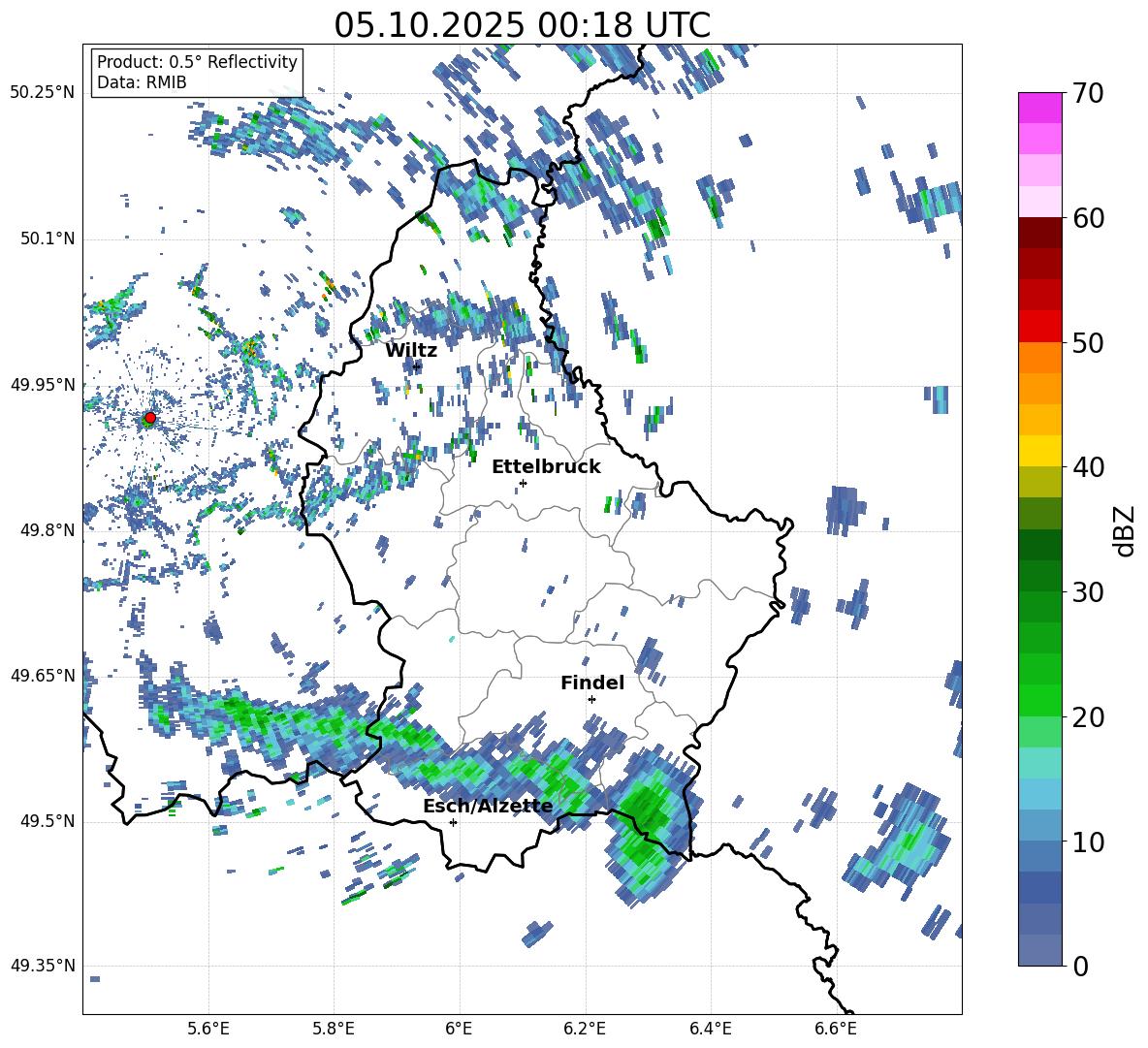Click the 50.1°N latitude label

coord(47,238)
